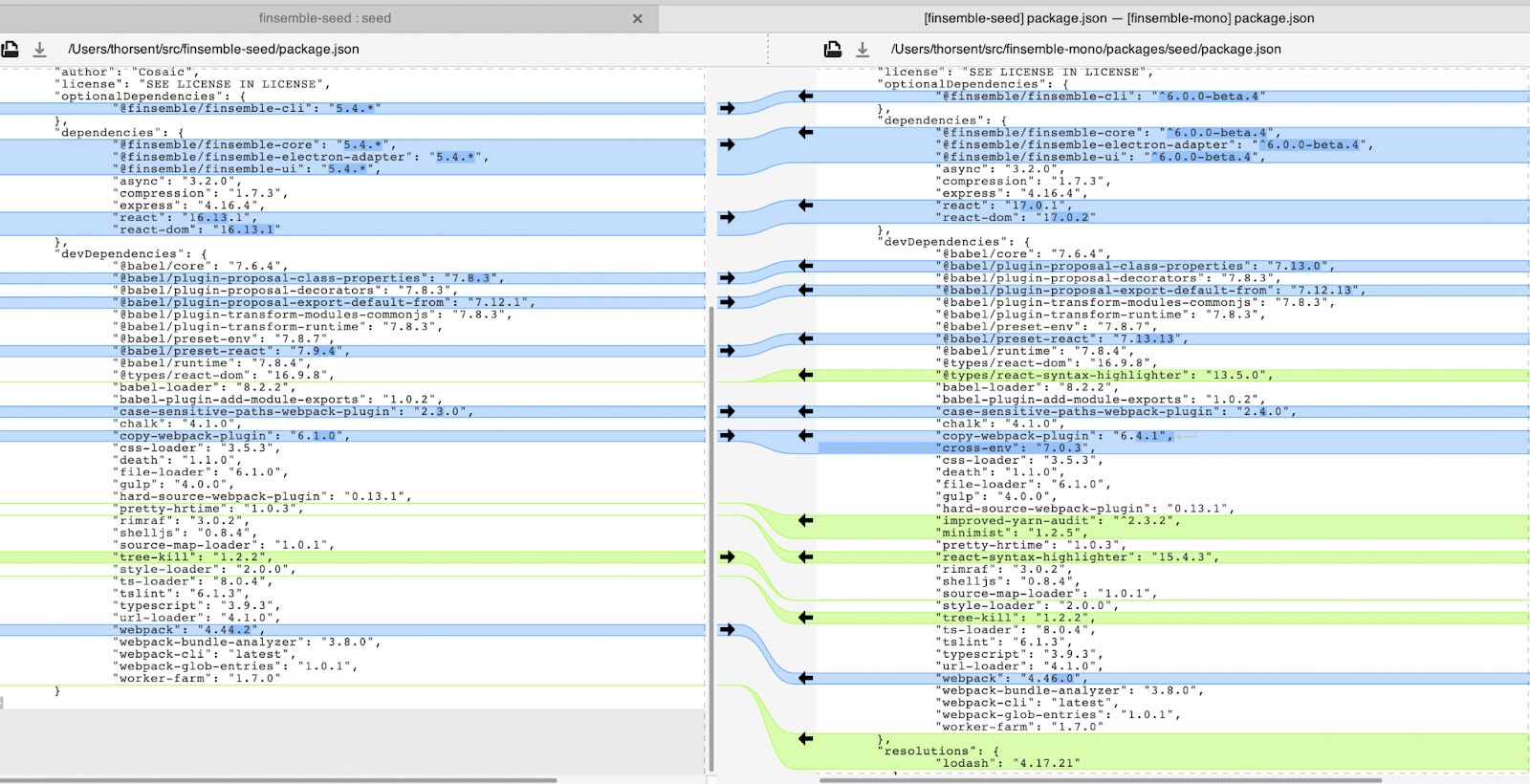Click the left "optionalDependencies" line

(150, 96)
